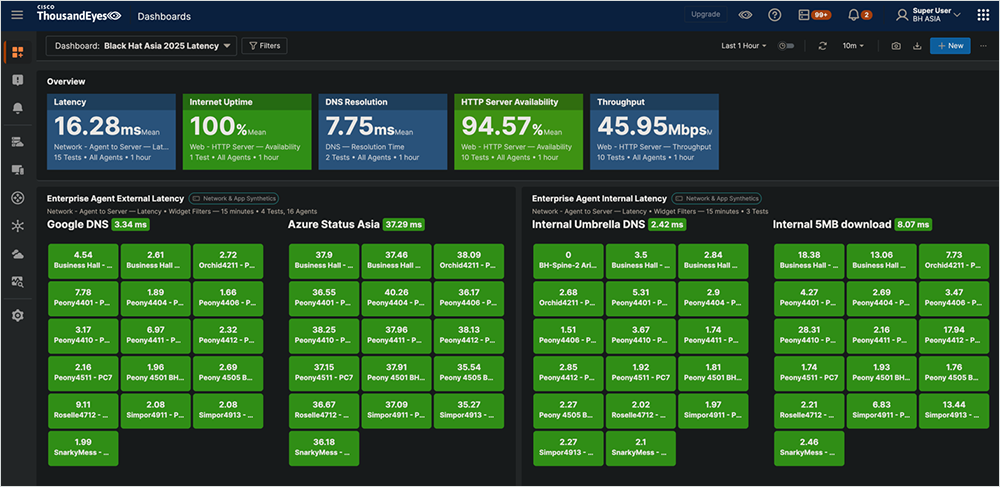The width and height of the screenshot is (1000, 487).
Task: Click the help question mark icon
Action: [774, 15]
